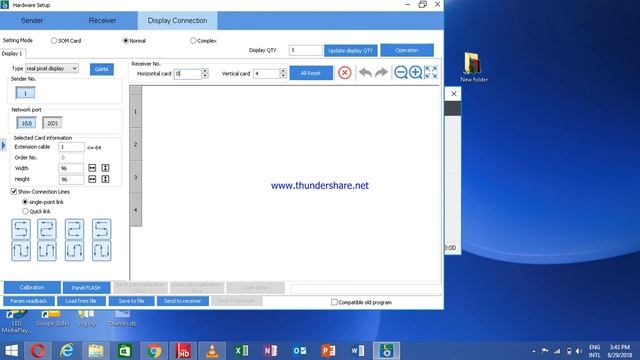Decrease Horizontal card with the down arrow
The image size is (640, 360).
tap(205, 76)
